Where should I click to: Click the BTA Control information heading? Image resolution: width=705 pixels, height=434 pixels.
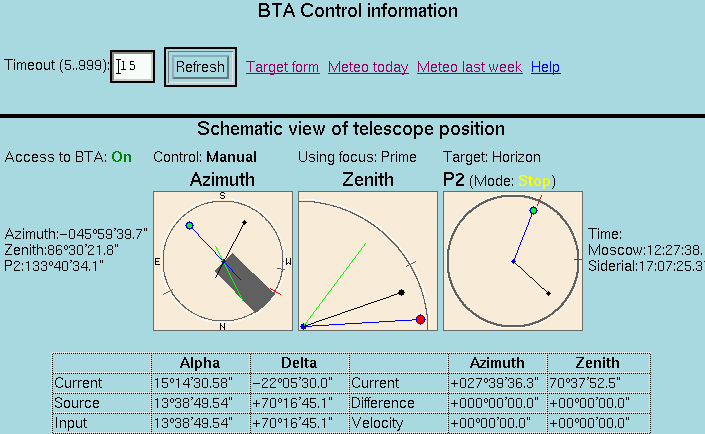(x=358, y=11)
